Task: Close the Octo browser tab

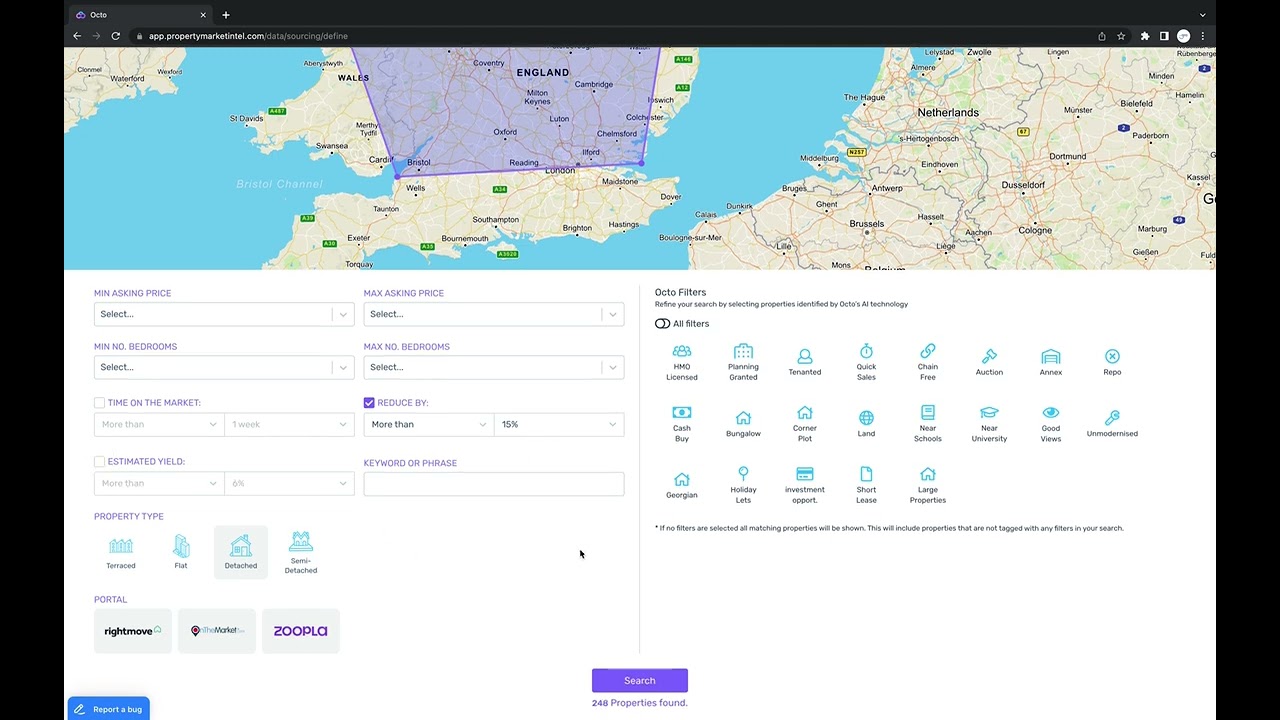Action: [203, 15]
